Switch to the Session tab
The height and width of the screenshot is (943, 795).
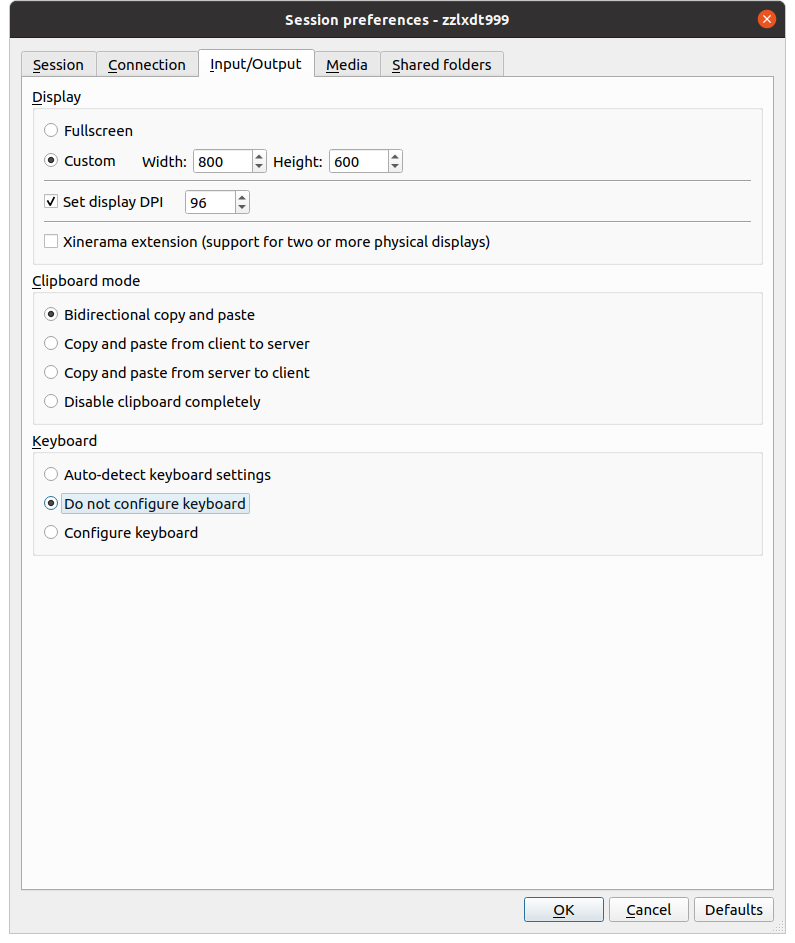click(x=58, y=65)
